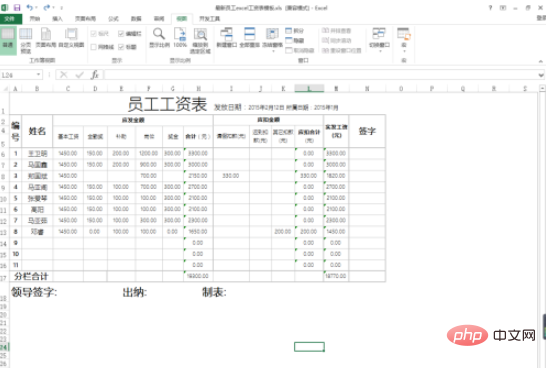Viewport: 546px width, 368px height.
Task: Switch to the Review (审阅) tab
Action: click(159, 18)
